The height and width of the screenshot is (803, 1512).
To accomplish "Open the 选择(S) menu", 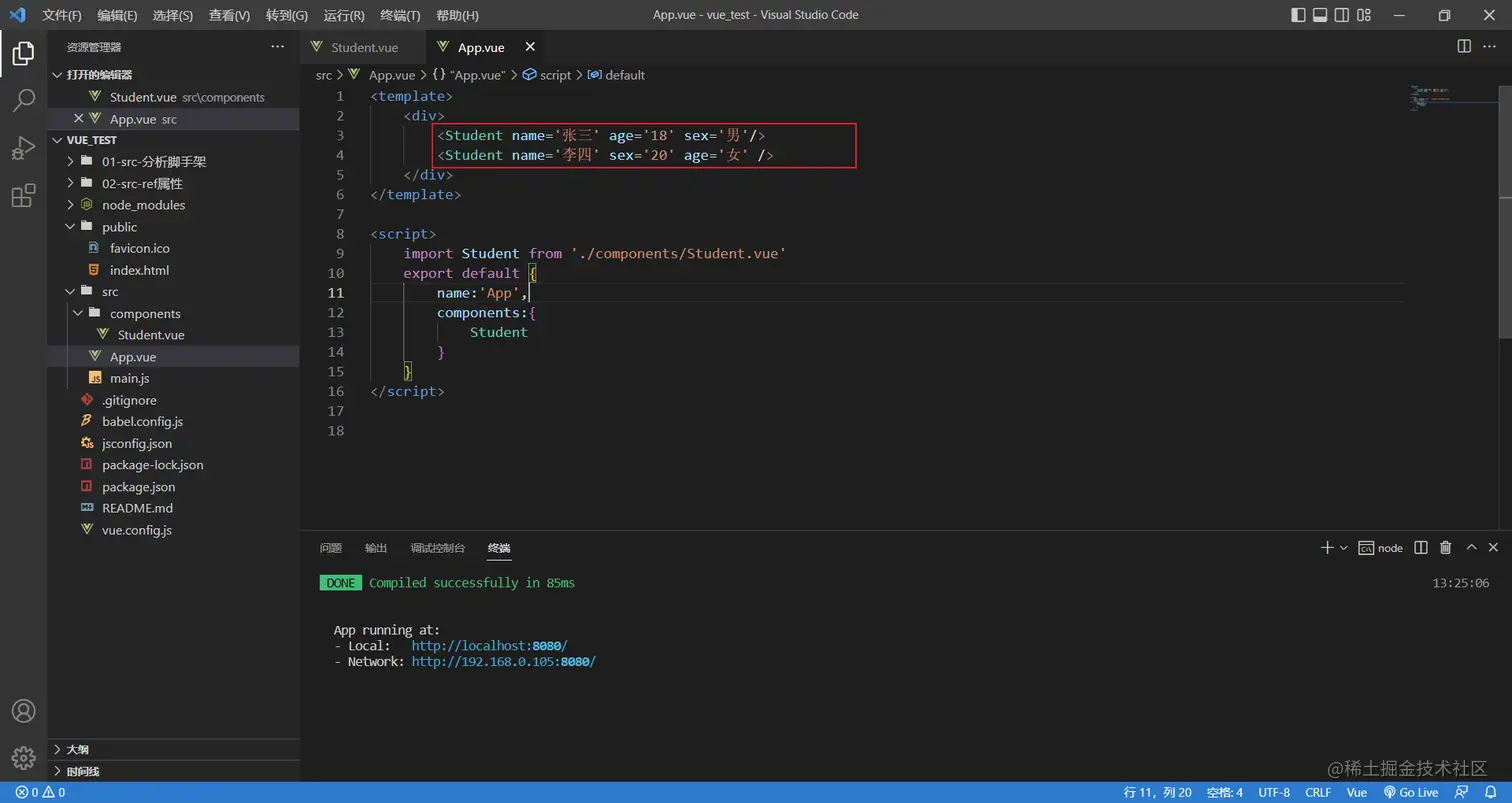I will click(173, 15).
